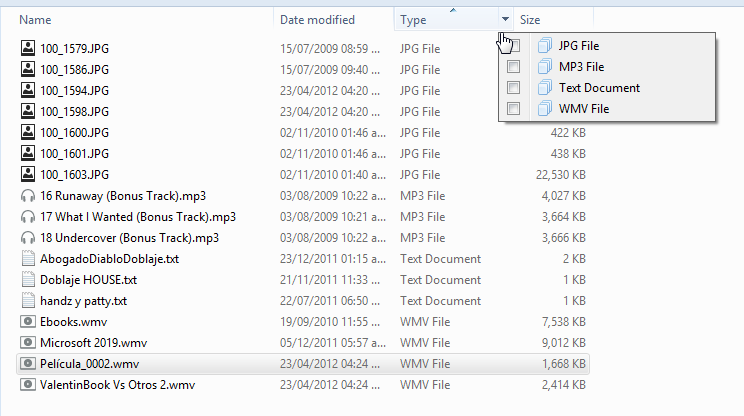
Task: Tick the WMV File filter checkbox
Action: point(514,108)
